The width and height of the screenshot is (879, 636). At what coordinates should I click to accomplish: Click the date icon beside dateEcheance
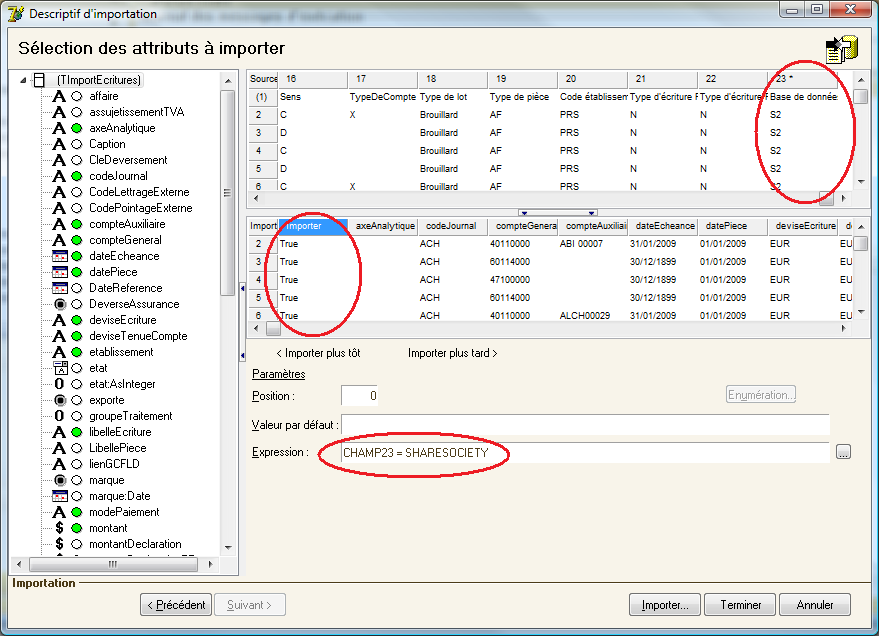[x=59, y=256]
